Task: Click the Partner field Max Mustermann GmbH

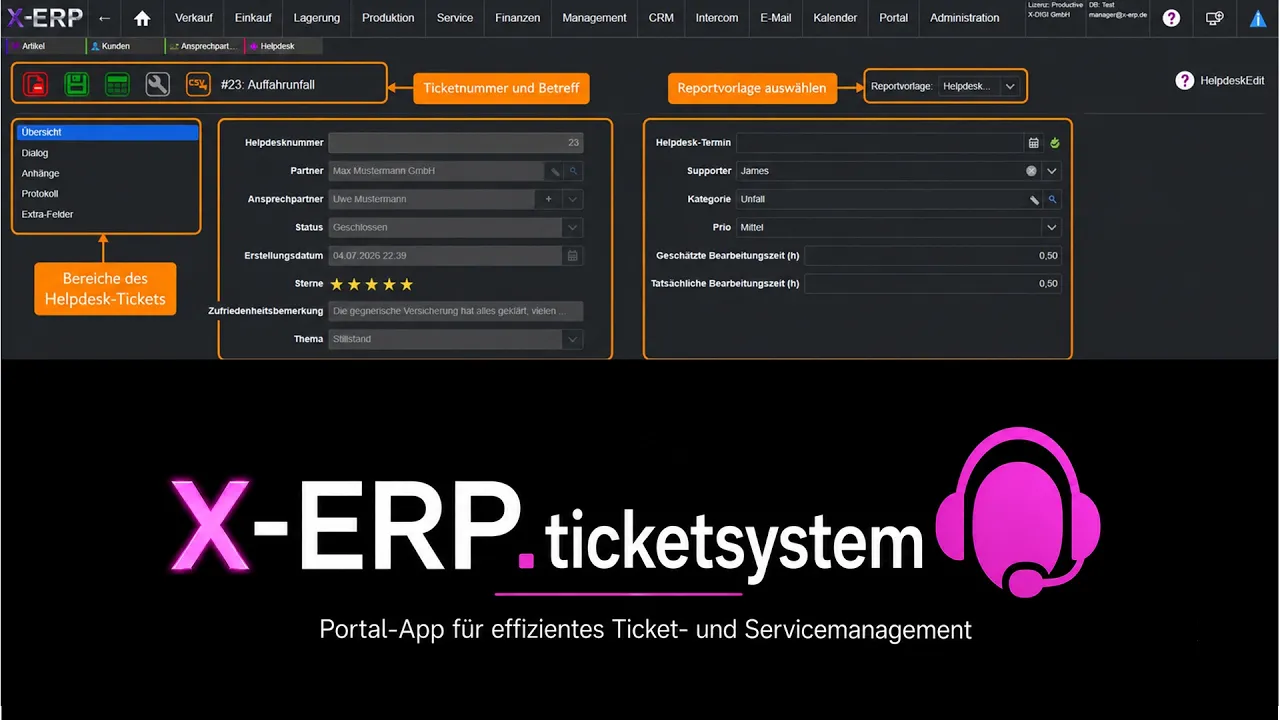Action: [x=436, y=171]
